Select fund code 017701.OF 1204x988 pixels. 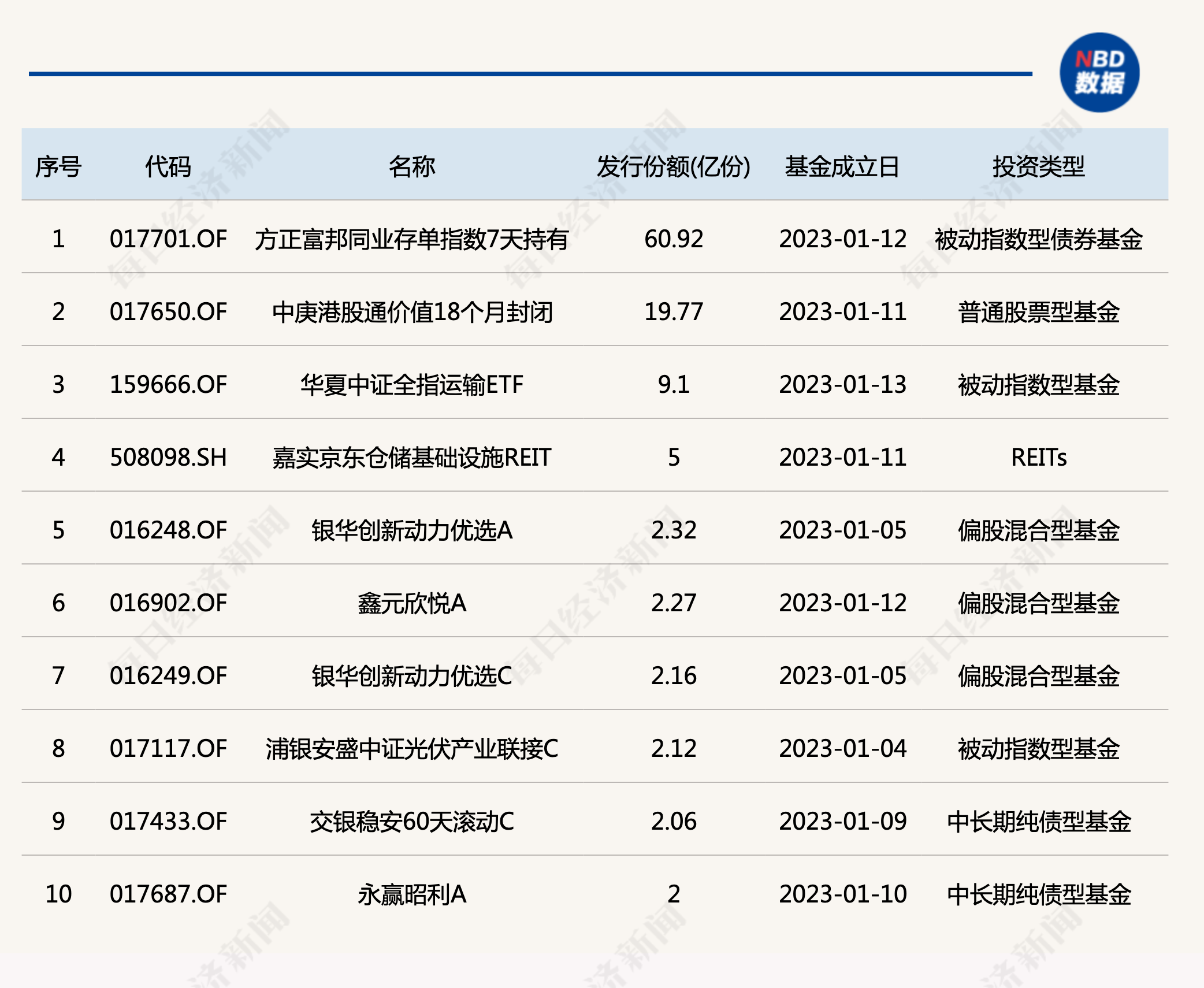tap(168, 239)
